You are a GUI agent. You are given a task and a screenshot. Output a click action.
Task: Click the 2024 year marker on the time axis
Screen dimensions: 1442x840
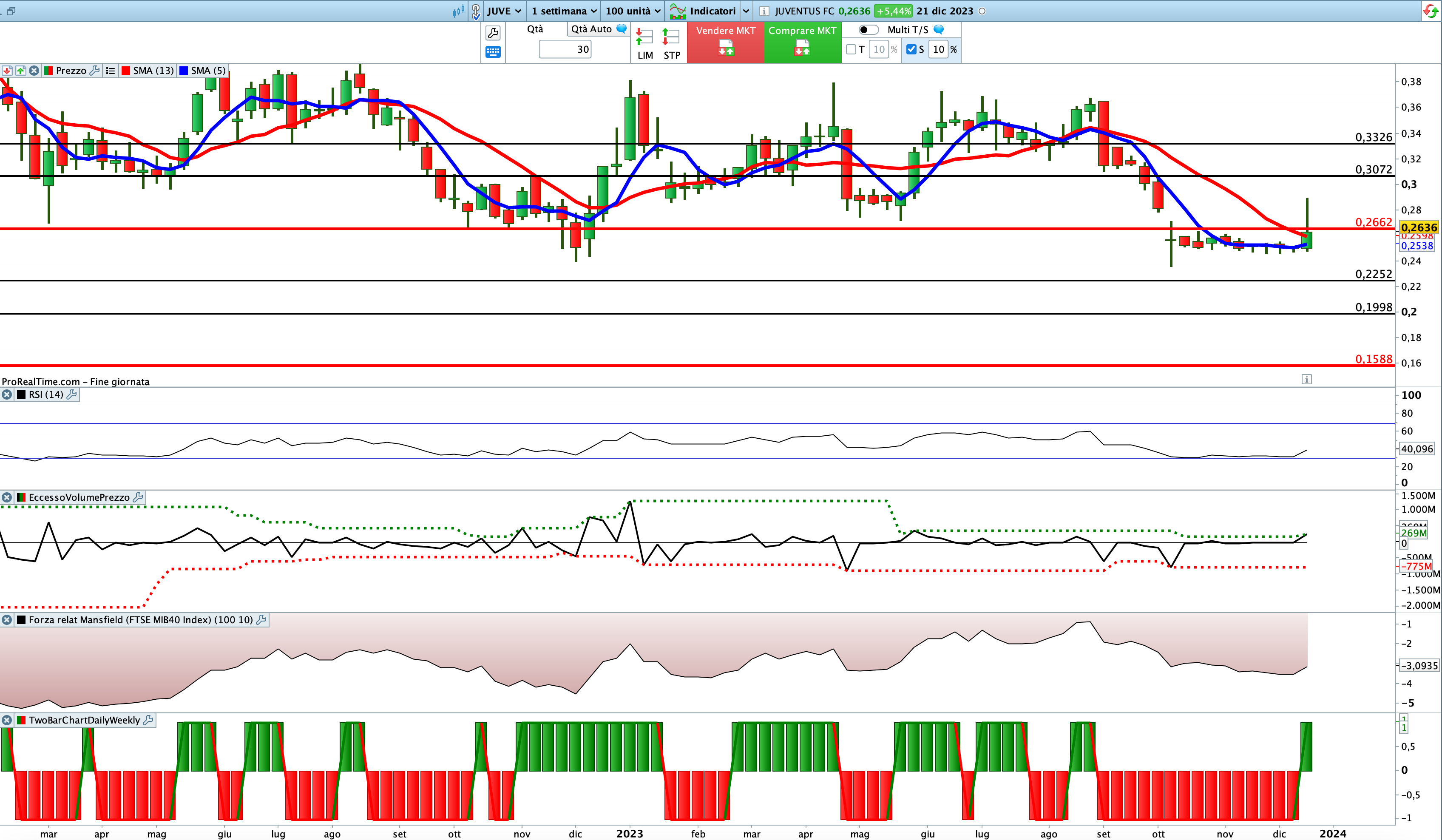click(1333, 834)
